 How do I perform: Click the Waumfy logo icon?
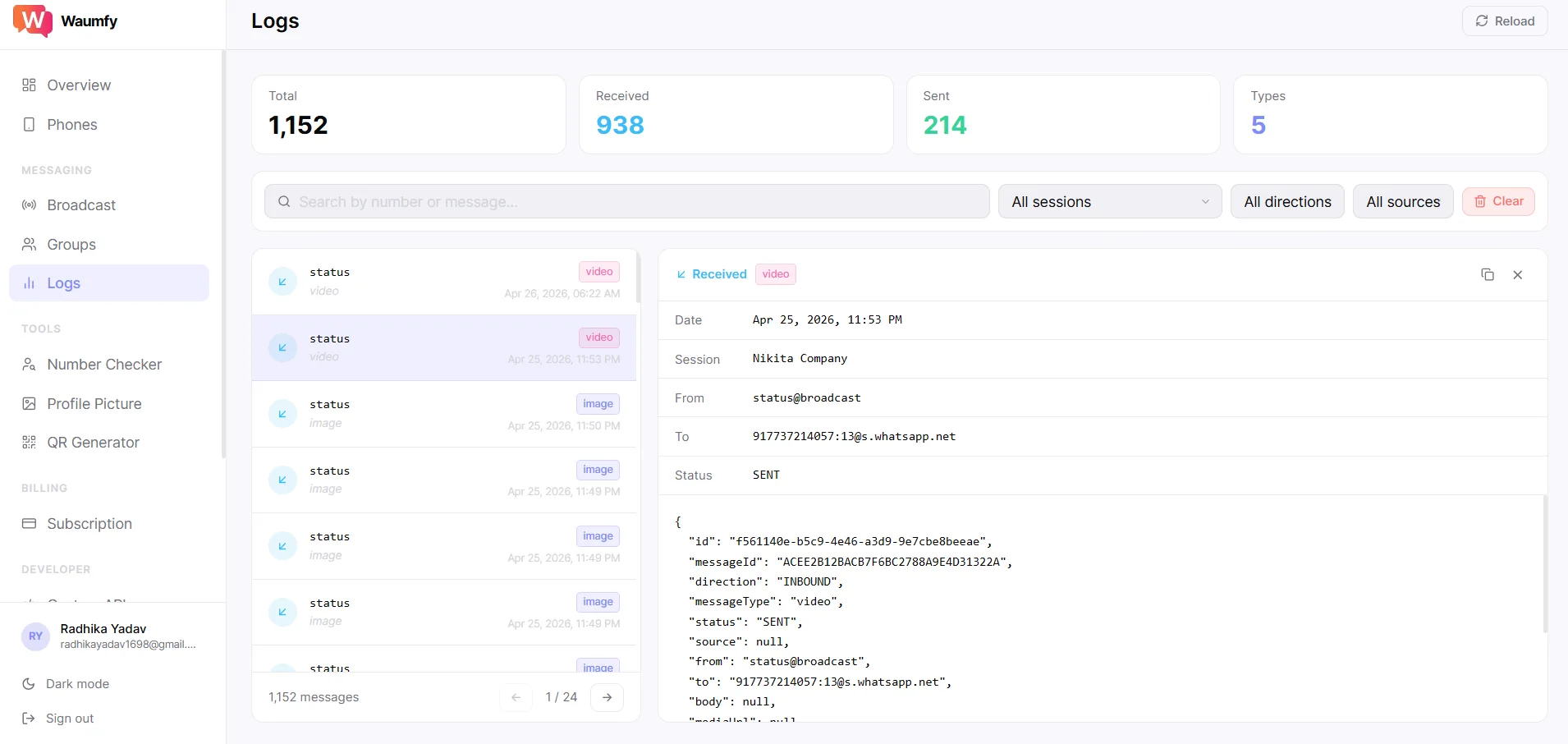[33, 21]
